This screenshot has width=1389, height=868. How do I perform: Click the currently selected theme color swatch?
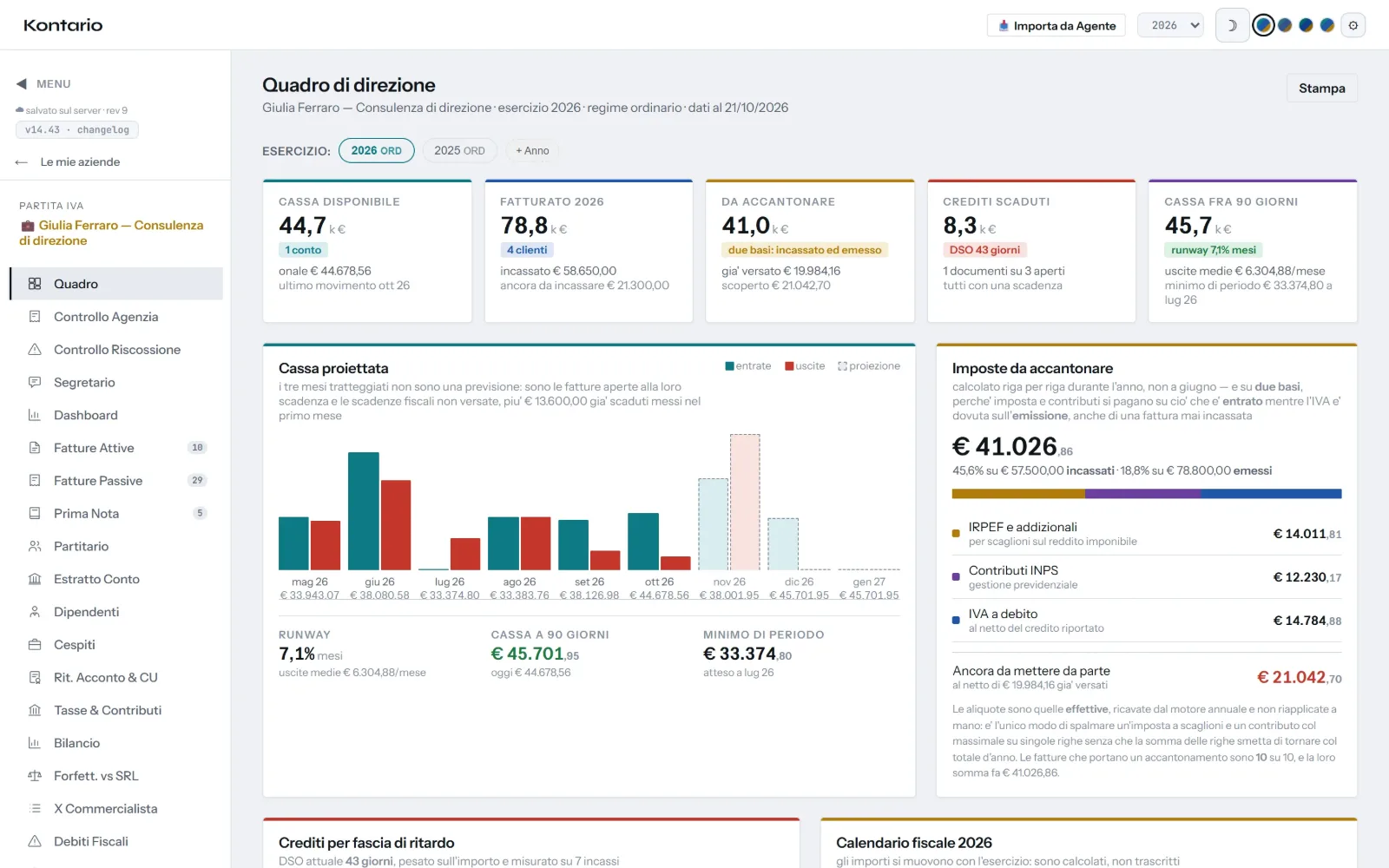(1264, 26)
